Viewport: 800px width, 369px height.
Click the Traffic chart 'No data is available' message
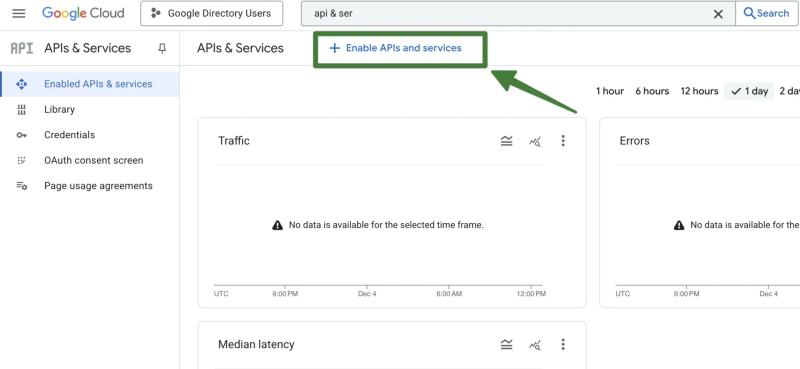386,225
